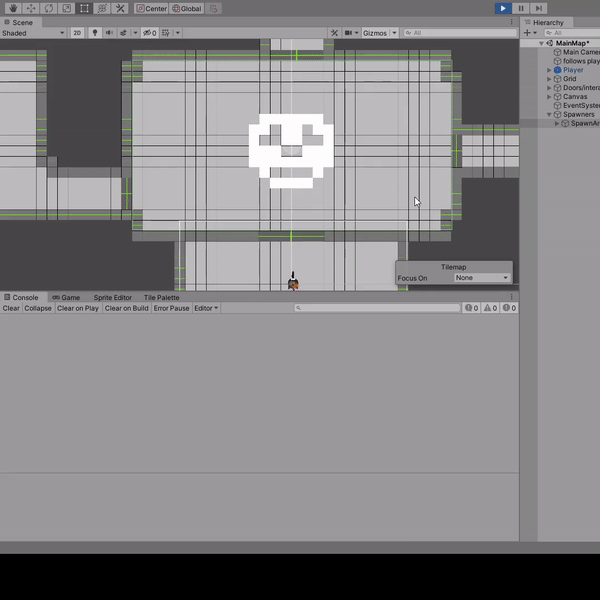This screenshot has height=600, width=600.
Task: Open the Shaded draw mode dropdown
Action: [33, 33]
